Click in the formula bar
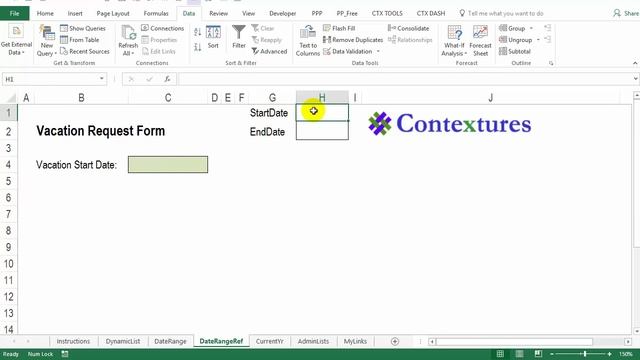 pyautogui.click(x=404, y=79)
